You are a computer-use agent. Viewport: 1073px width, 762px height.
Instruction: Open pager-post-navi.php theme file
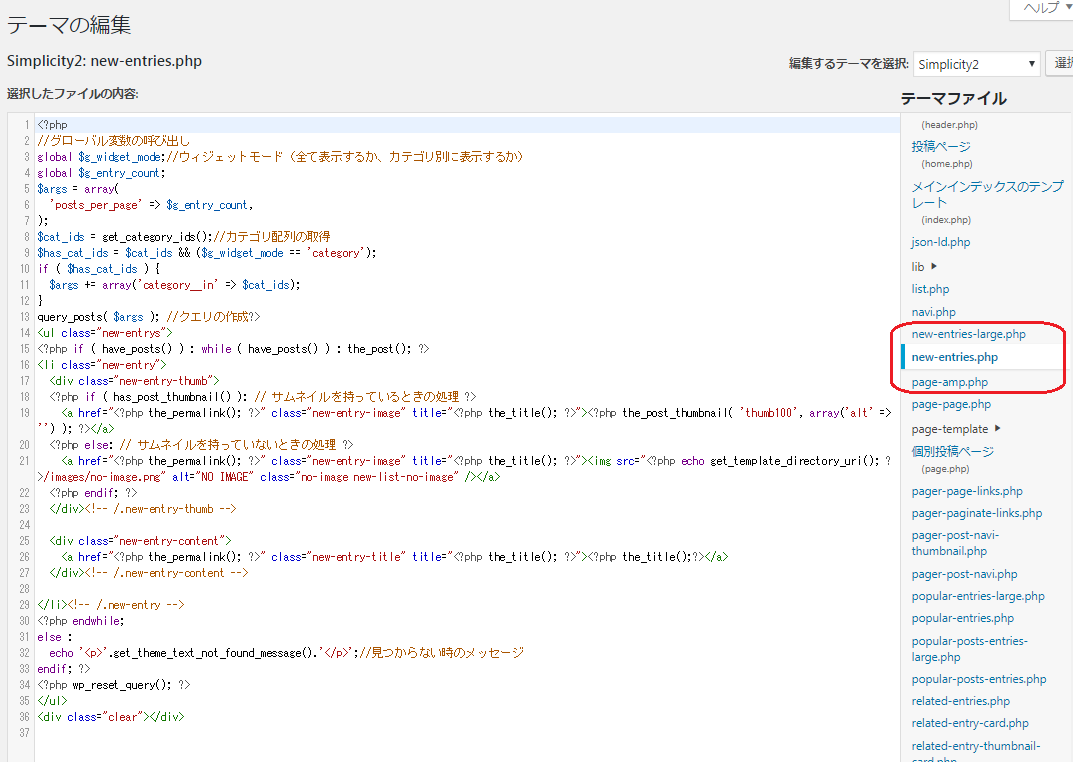(x=964, y=574)
